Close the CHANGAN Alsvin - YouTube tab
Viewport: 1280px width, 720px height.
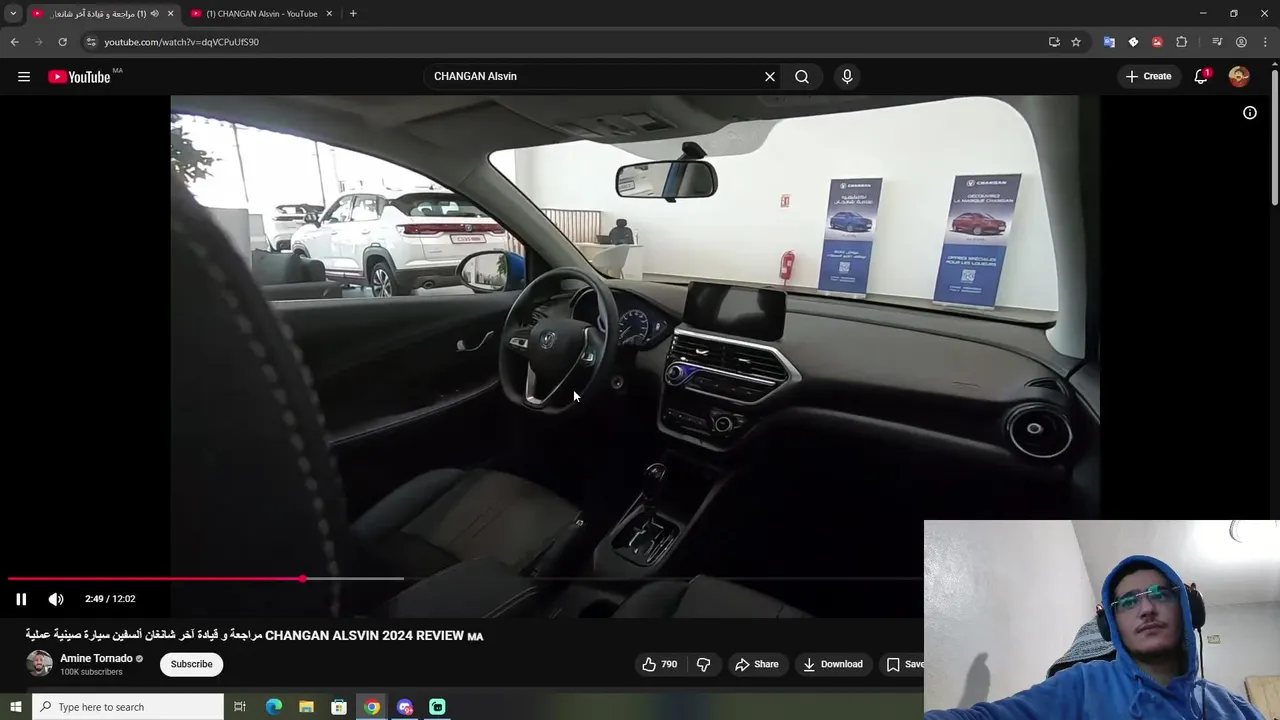[329, 13]
